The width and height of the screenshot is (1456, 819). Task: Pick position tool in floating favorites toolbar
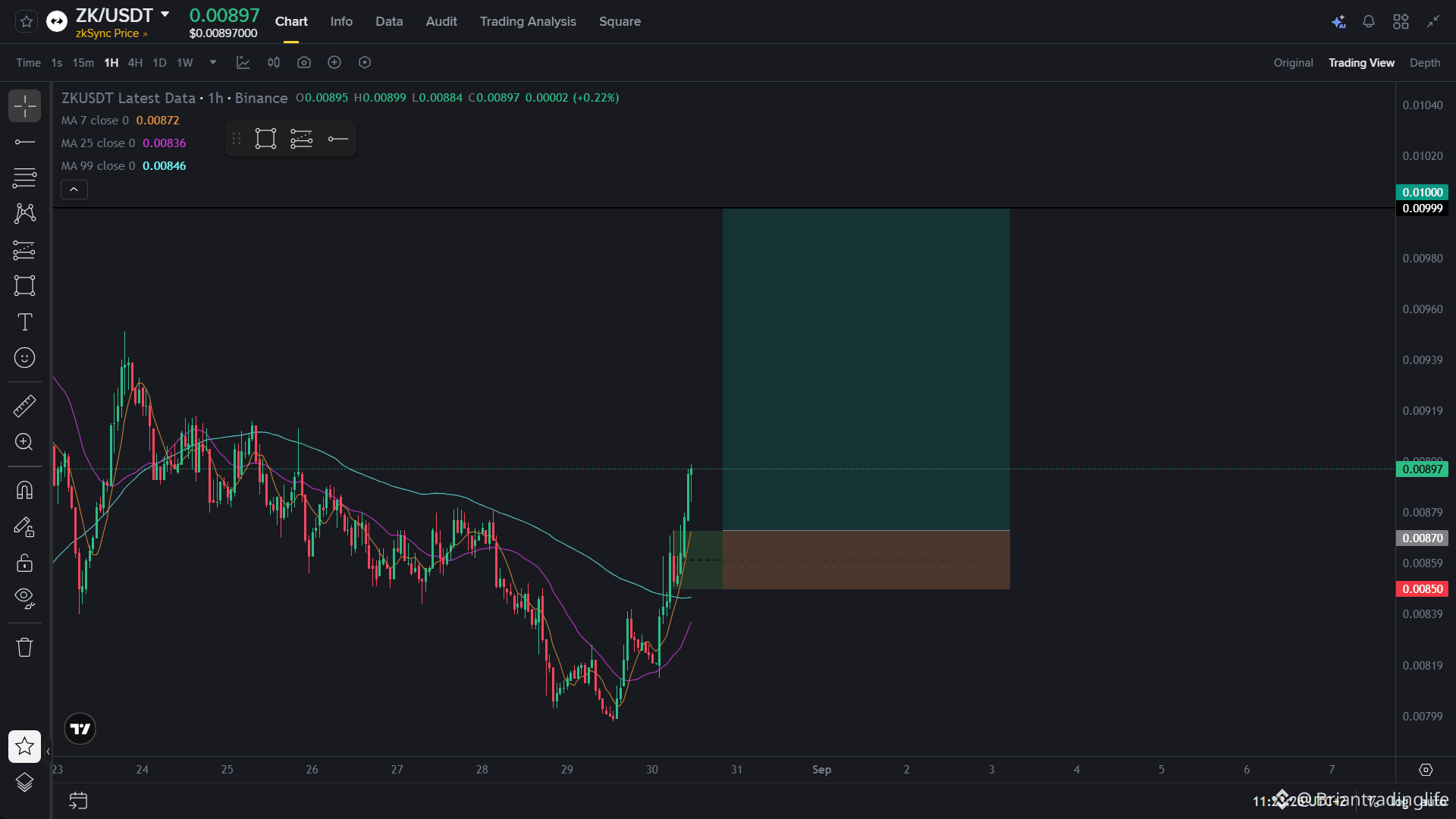click(x=301, y=139)
